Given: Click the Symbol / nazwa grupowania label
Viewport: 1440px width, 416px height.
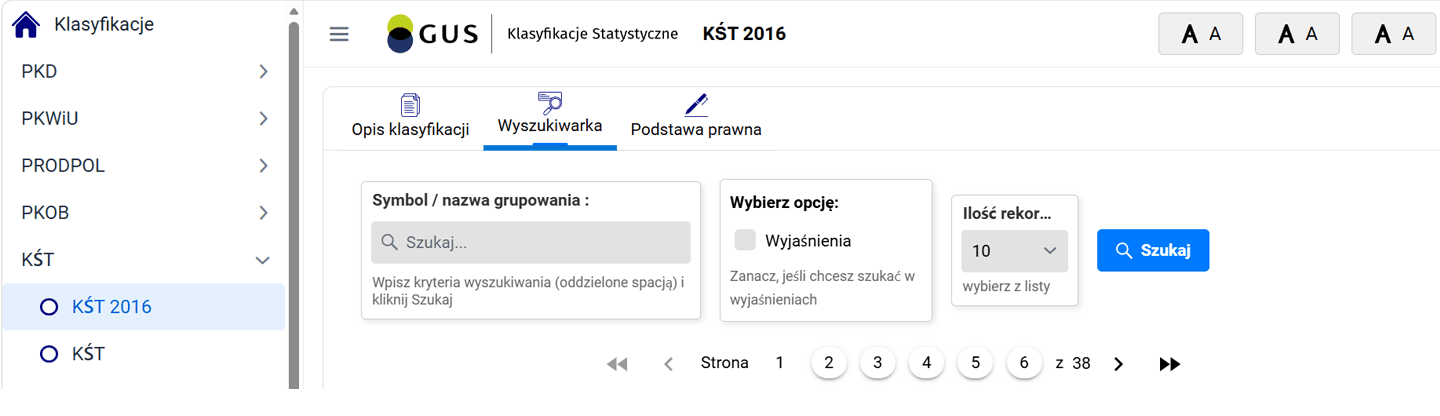Looking at the screenshot, I should [480, 199].
